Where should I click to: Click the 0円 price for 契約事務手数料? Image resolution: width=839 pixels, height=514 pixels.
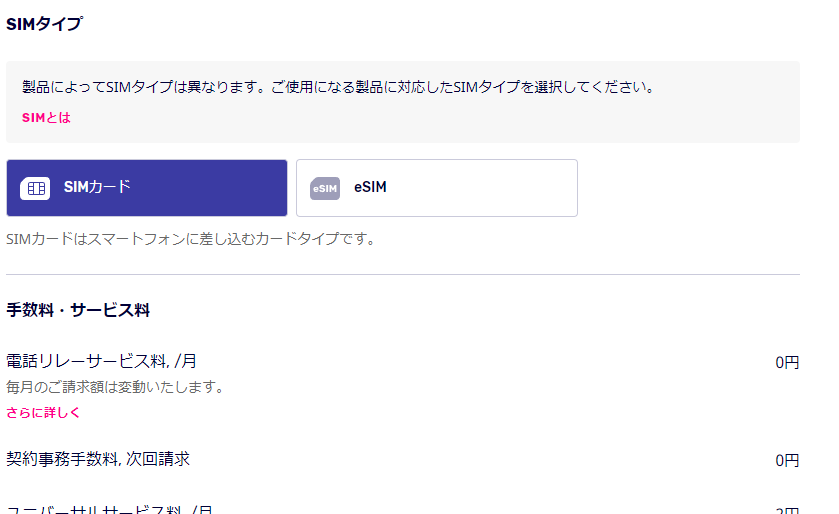tap(787, 460)
